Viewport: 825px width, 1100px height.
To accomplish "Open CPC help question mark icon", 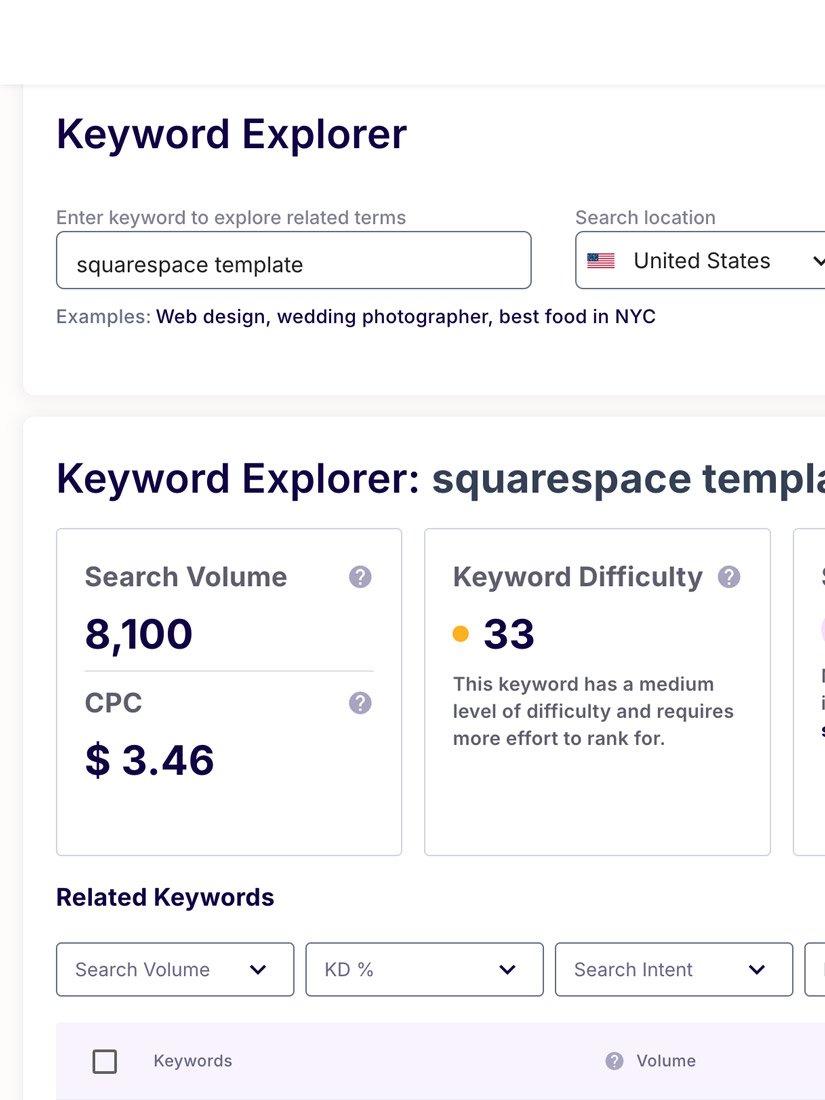I will tap(360, 703).
